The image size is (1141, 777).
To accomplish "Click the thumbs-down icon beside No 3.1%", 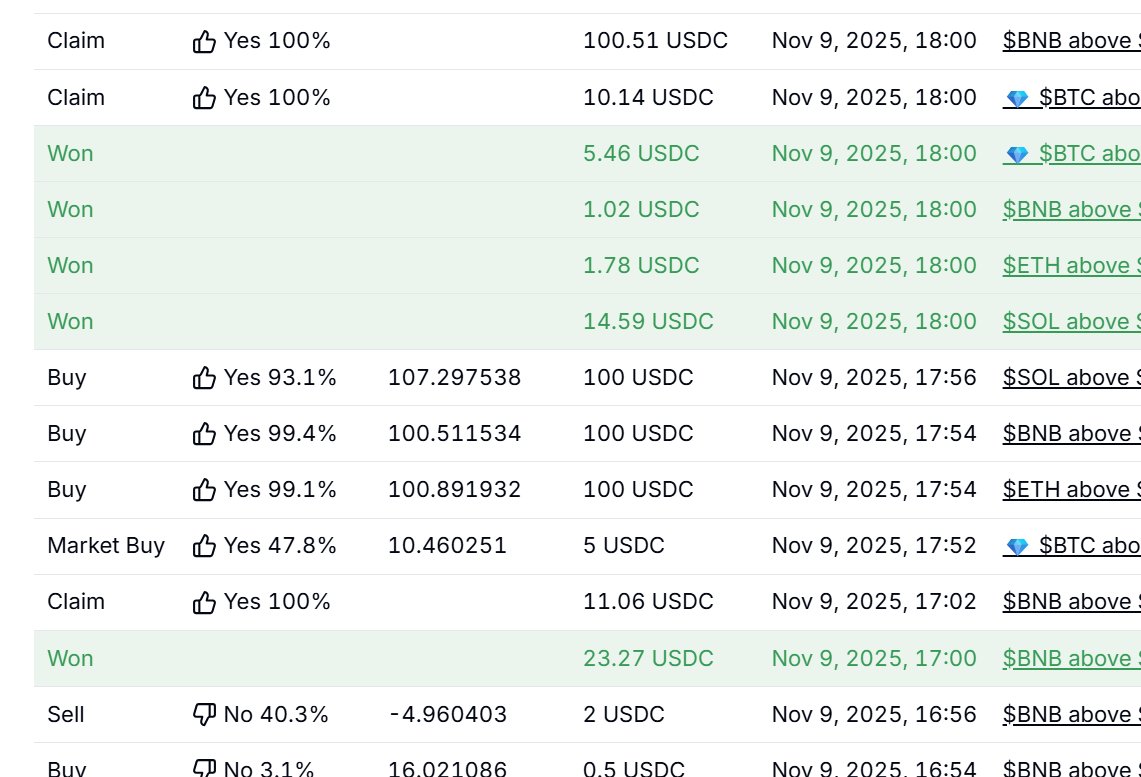I will [204, 766].
